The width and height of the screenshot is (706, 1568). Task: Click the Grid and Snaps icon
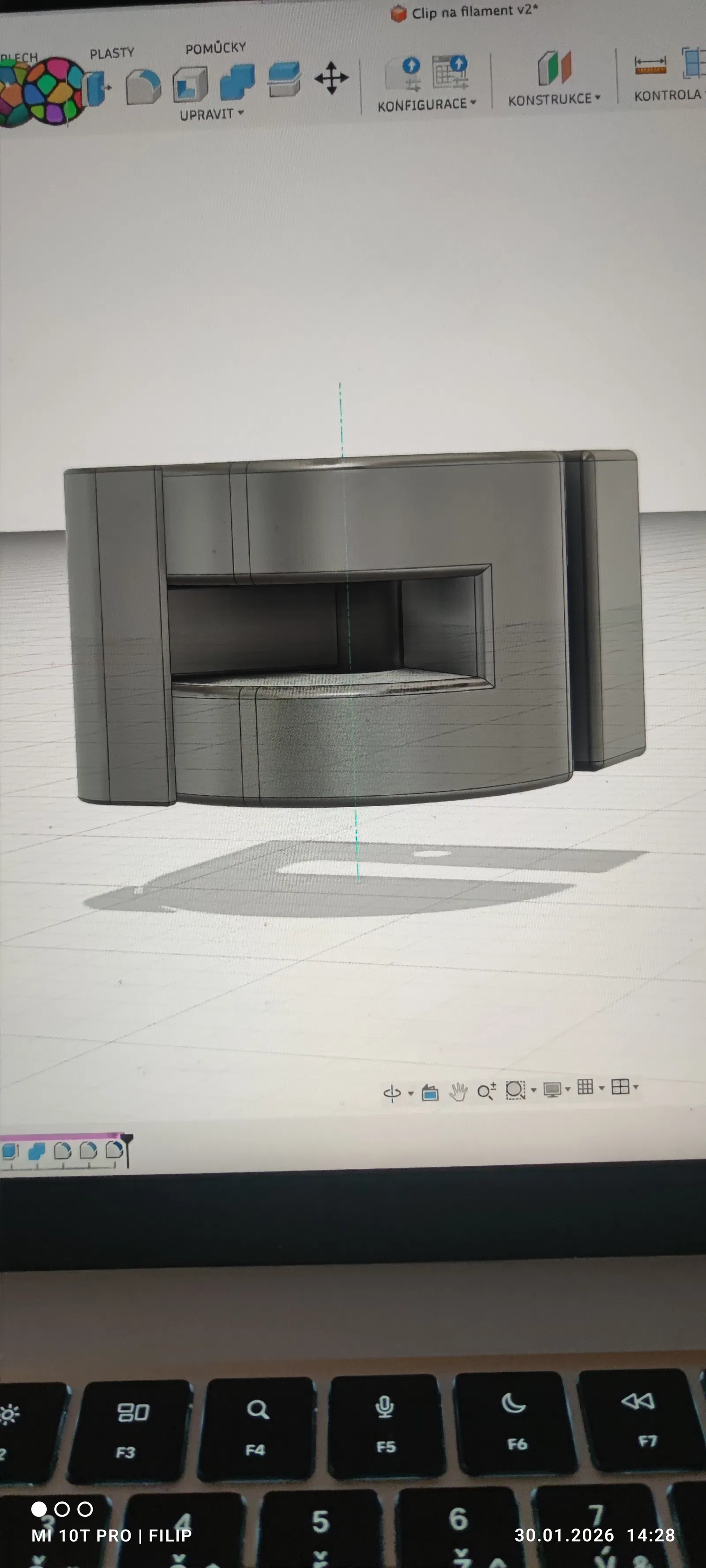click(x=586, y=1087)
